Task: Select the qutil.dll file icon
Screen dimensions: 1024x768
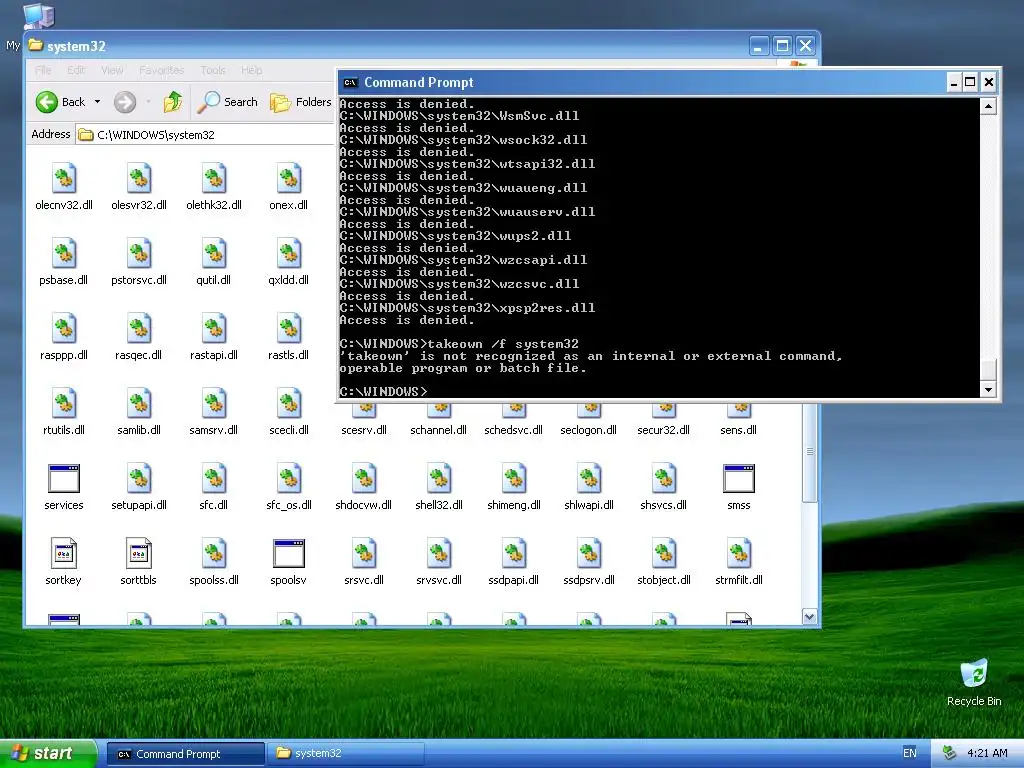Action: click(214, 253)
